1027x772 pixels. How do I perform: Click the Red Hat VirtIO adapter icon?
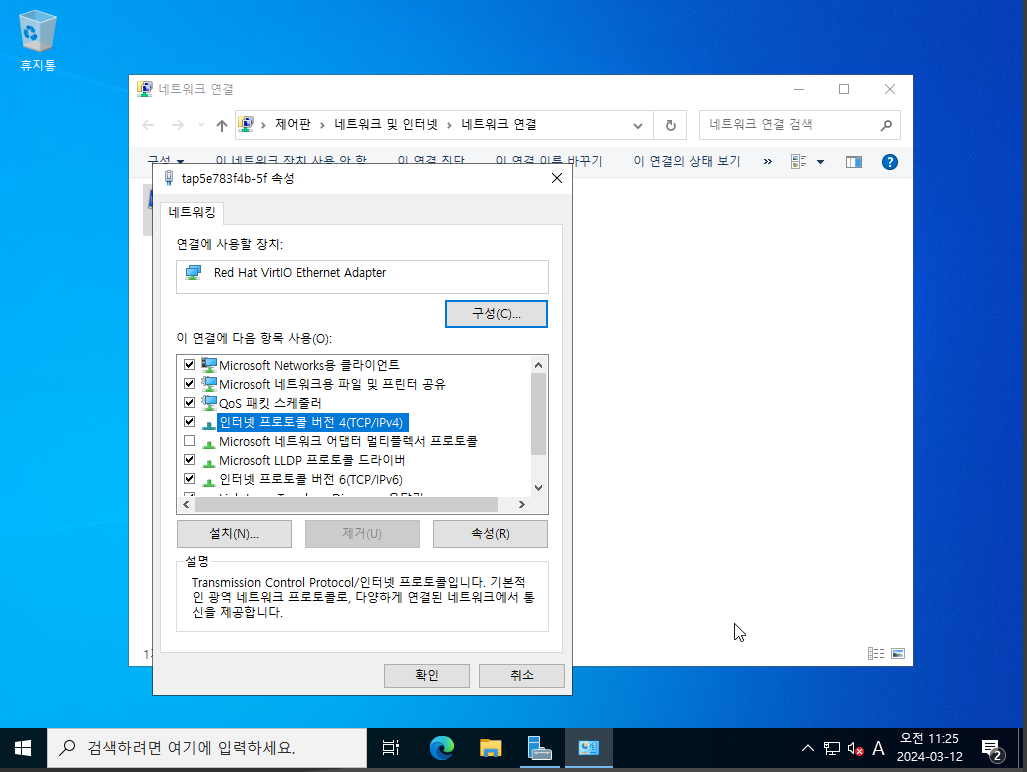coord(193,272)
